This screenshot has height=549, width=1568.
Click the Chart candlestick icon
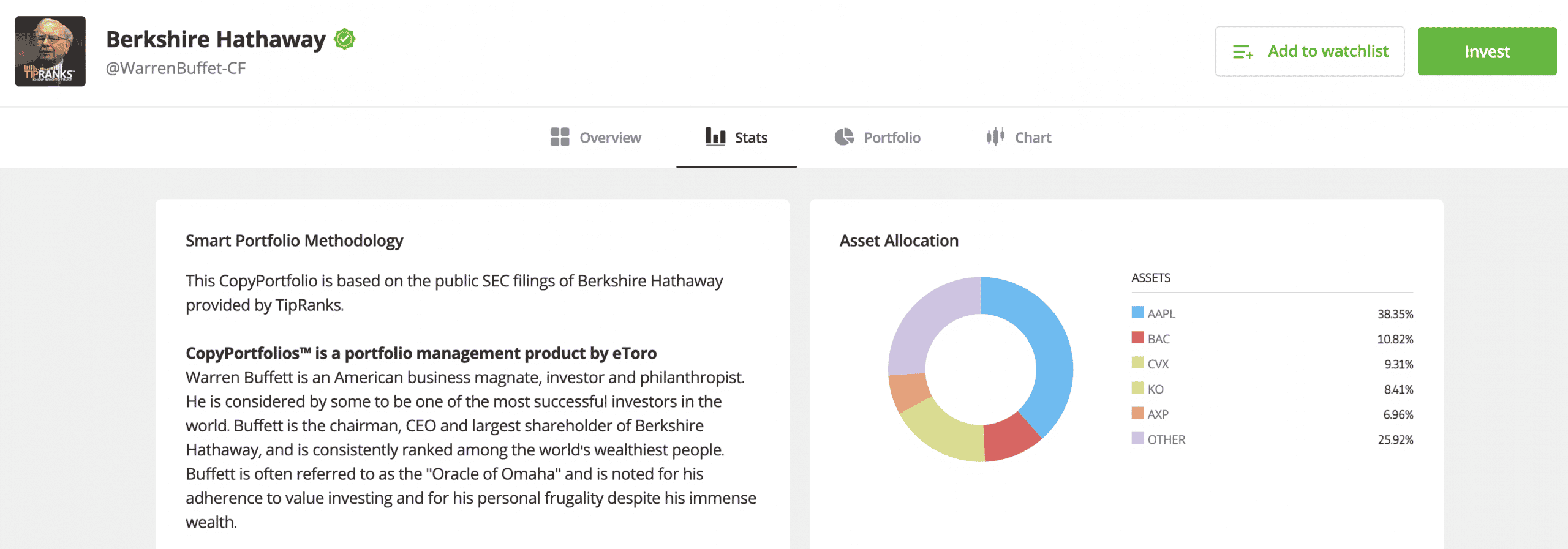[x=995, y=136]
